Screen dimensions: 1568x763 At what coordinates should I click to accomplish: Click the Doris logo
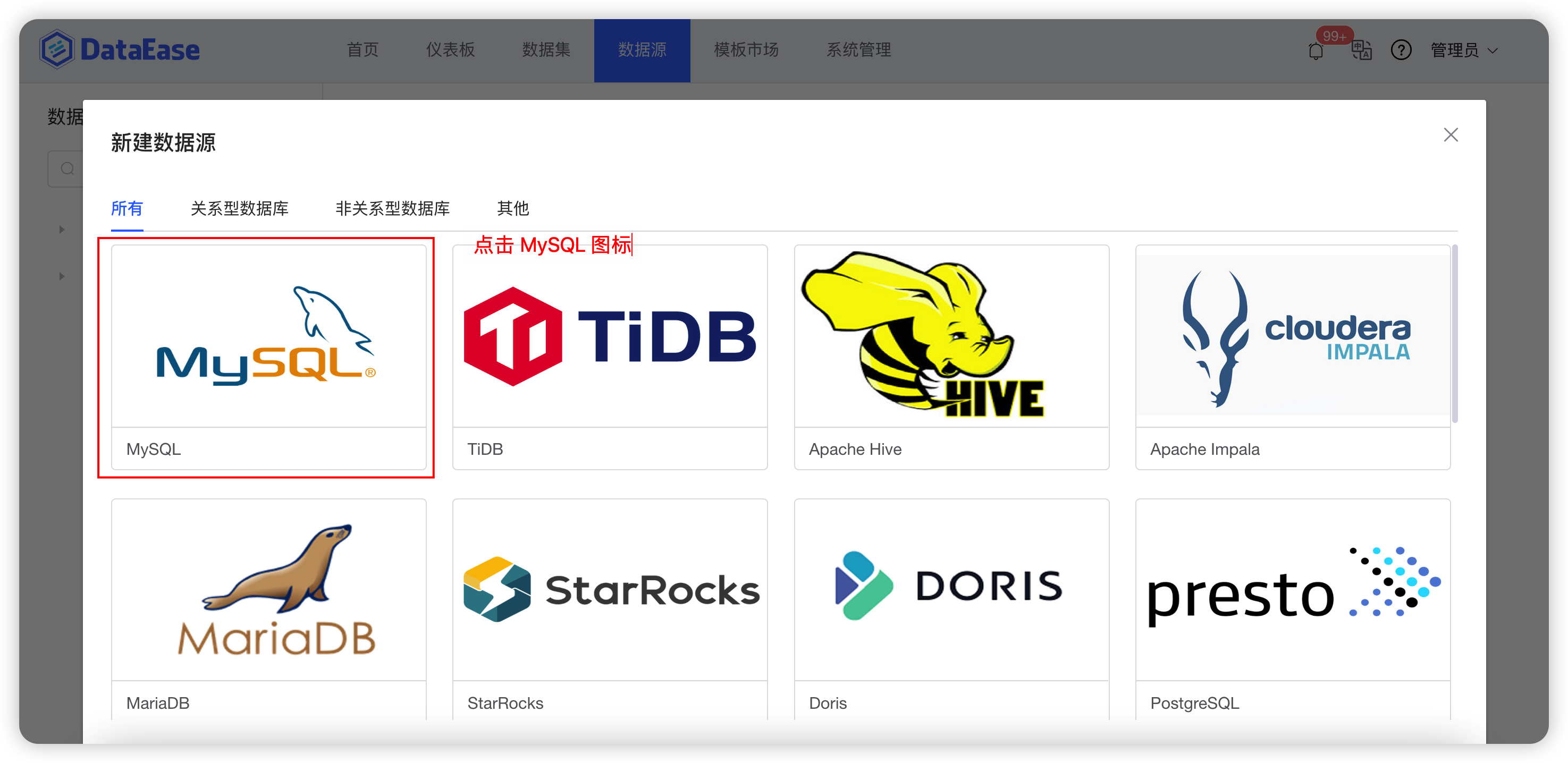tap(948, 586)
